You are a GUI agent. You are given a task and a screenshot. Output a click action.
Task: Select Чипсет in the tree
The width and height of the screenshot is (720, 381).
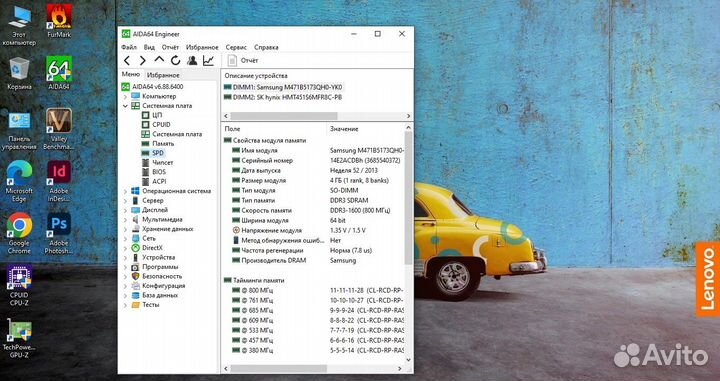pos(157,162)
